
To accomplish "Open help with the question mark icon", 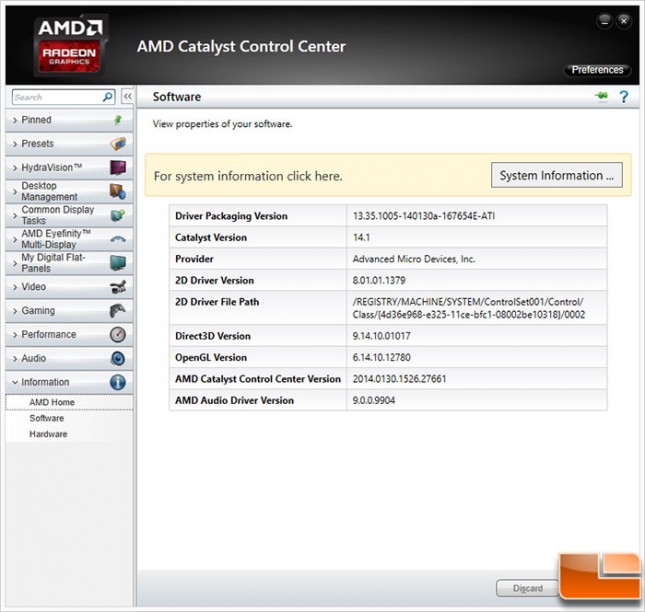I will click(624, 97).
